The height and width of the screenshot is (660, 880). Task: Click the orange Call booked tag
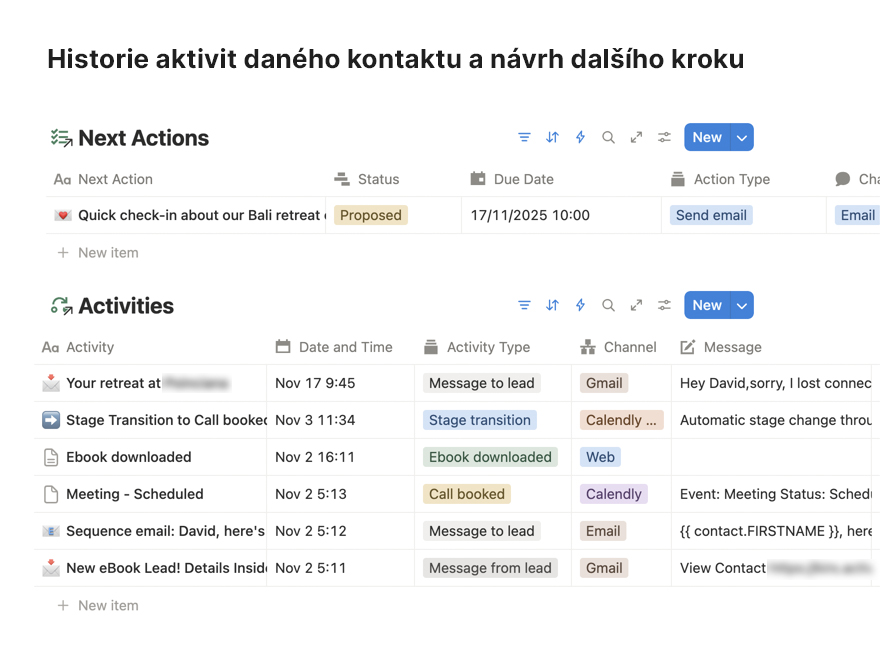[x=466, y=494]
